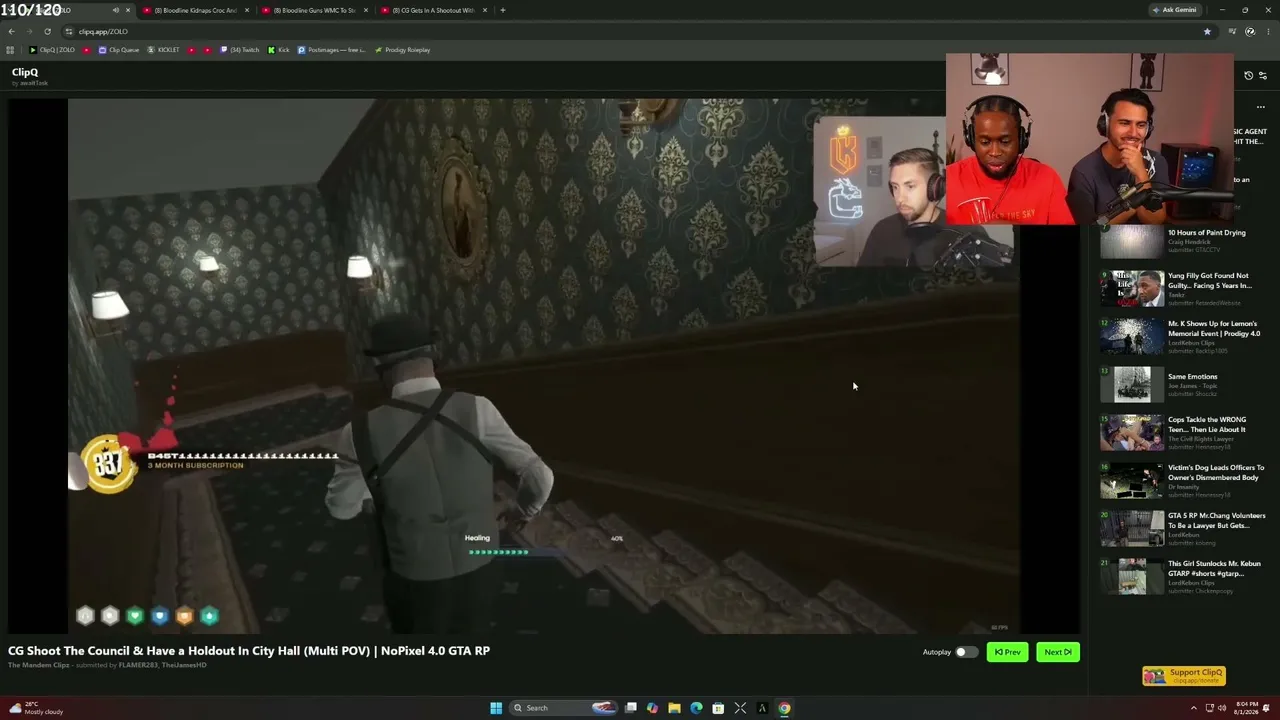
Task: Open the Chrome three-dot menu
Action: tap(1267, 31)
